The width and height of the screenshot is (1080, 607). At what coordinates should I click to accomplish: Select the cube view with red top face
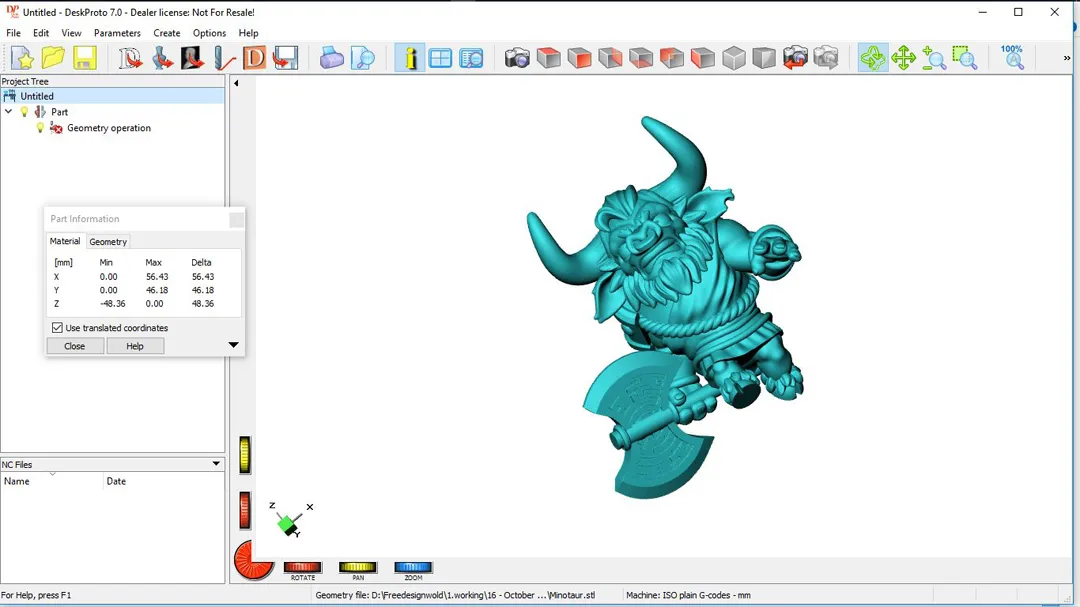[x=548, y=58]
